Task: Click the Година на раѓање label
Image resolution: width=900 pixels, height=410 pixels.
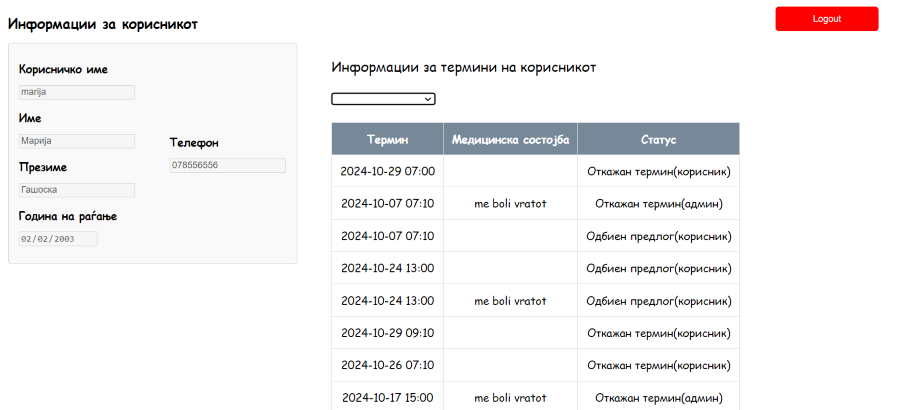Action: point(68,216)
